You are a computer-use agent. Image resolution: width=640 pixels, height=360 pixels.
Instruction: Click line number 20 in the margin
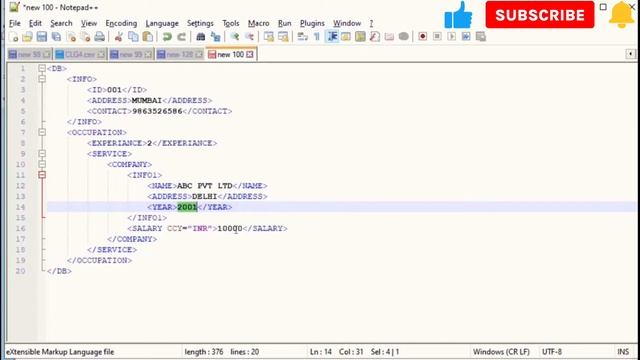pos(21,271)
